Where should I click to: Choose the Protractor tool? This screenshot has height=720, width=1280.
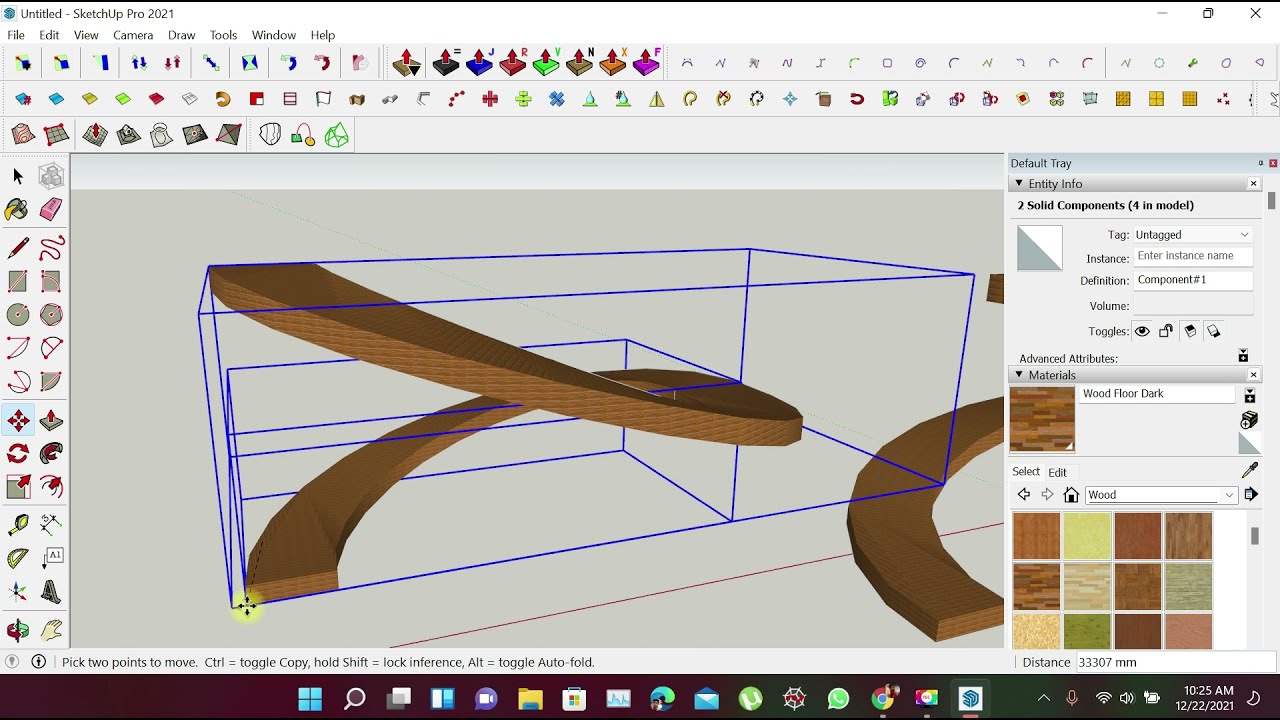(x=18, y=559)
